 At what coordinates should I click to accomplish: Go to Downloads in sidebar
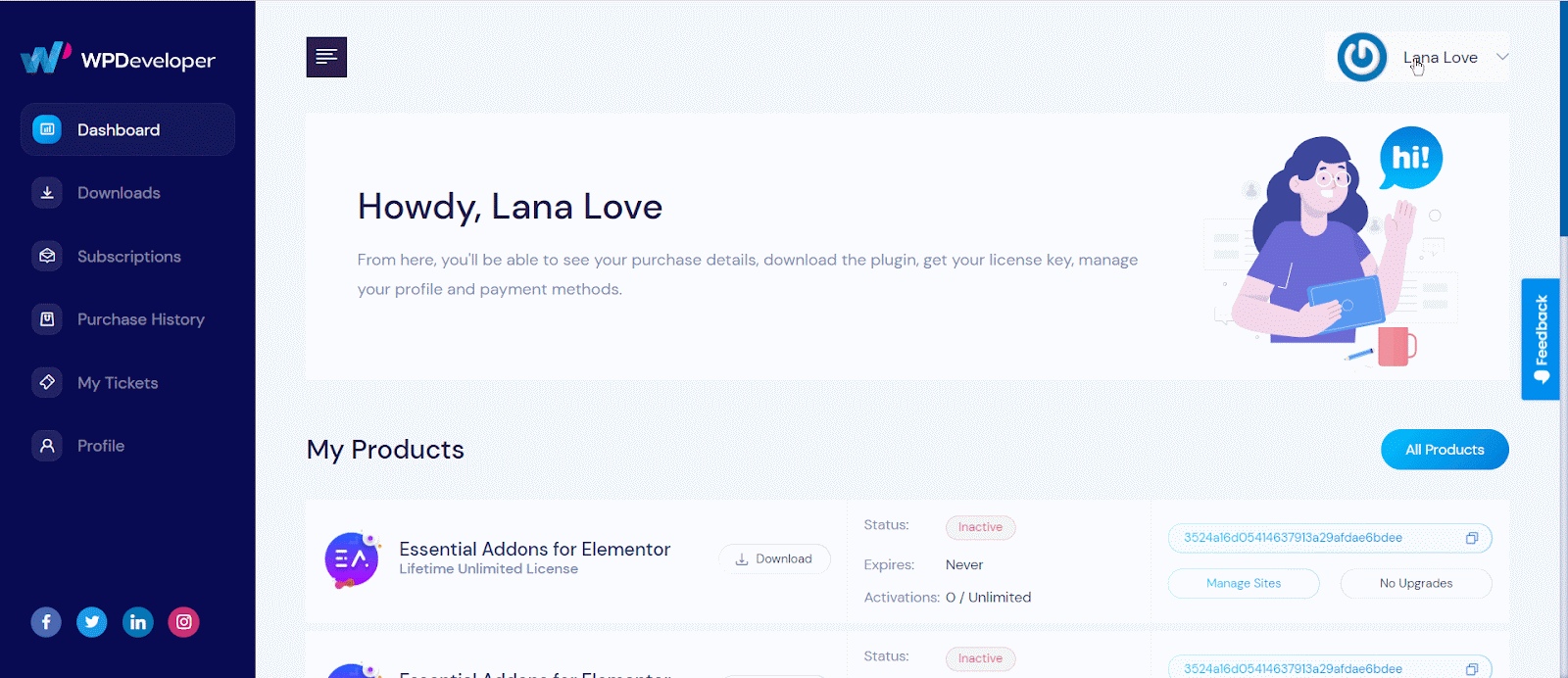pyautogui.click(x=119, y=193)
